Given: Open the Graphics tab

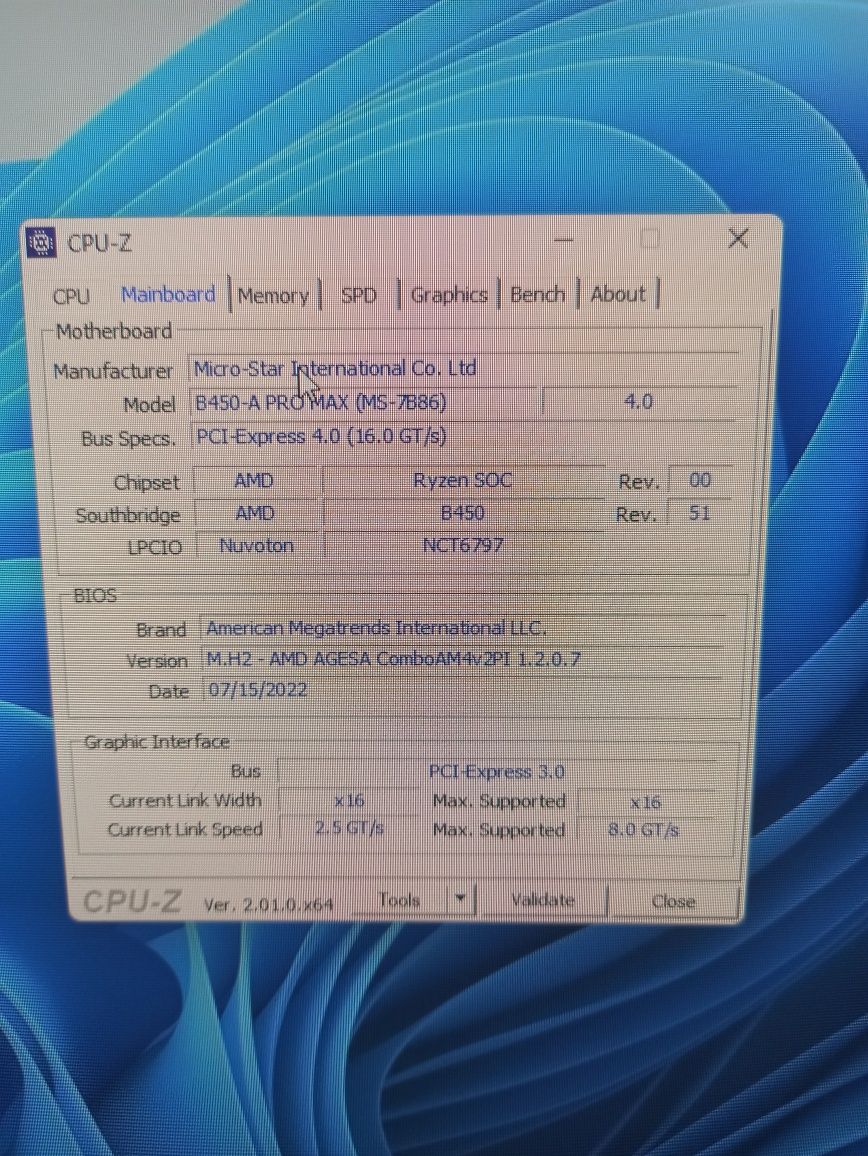Looking at the screenshot, I should pyautogui.click(x=449, y=295).
